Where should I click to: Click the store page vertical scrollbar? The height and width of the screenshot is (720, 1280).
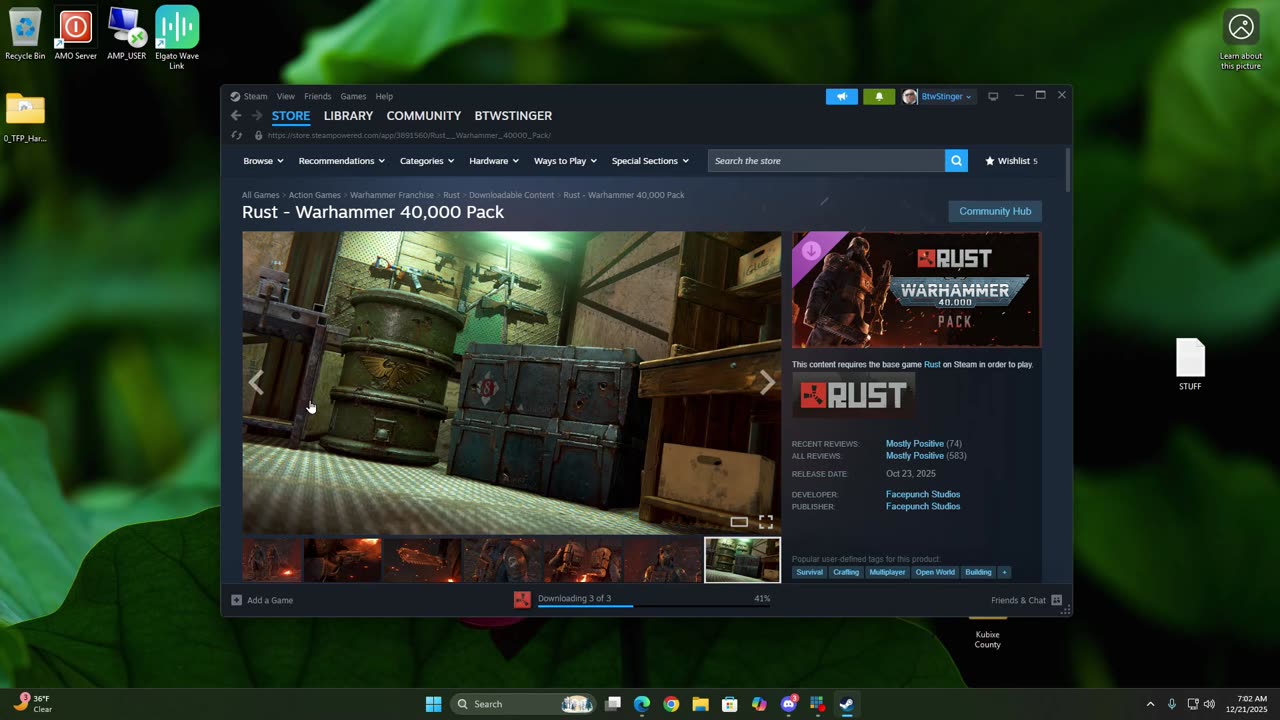click(1067, 170)
